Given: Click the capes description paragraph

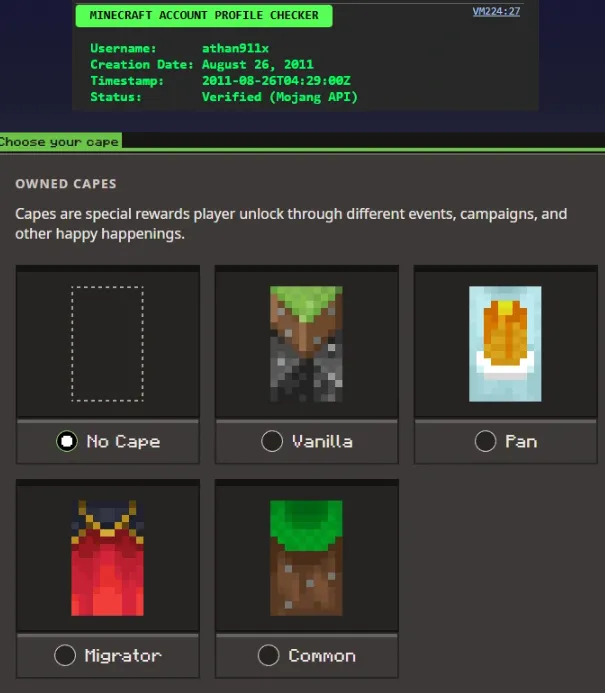Looking at the screenshot, I should click(291, 224).
